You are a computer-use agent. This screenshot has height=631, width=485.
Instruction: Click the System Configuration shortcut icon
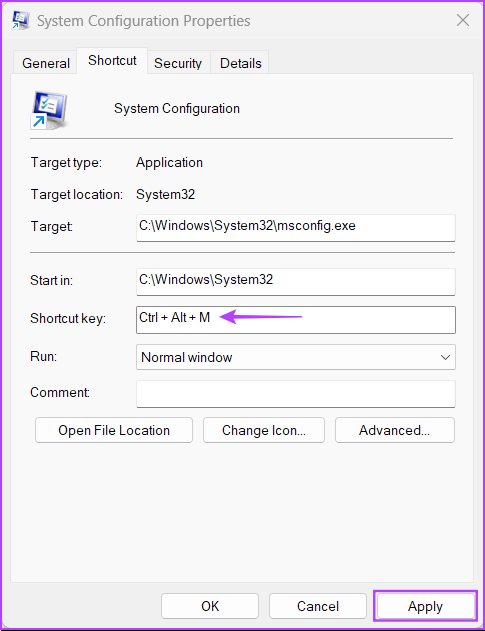click(x=49, y=110)
